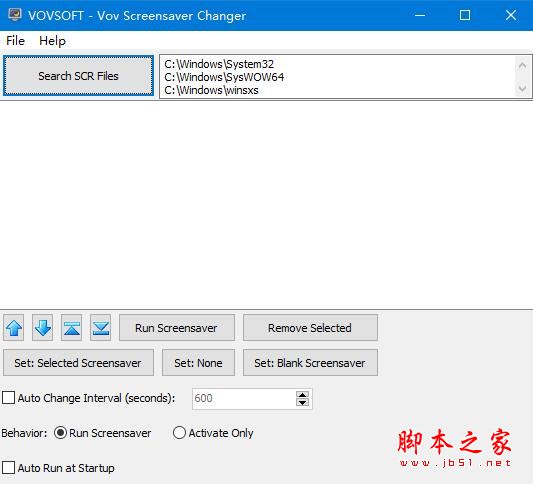533x484 pixels.
Task: Close the Vov Screensaver Changer window
Action: (x=511, y=15)
